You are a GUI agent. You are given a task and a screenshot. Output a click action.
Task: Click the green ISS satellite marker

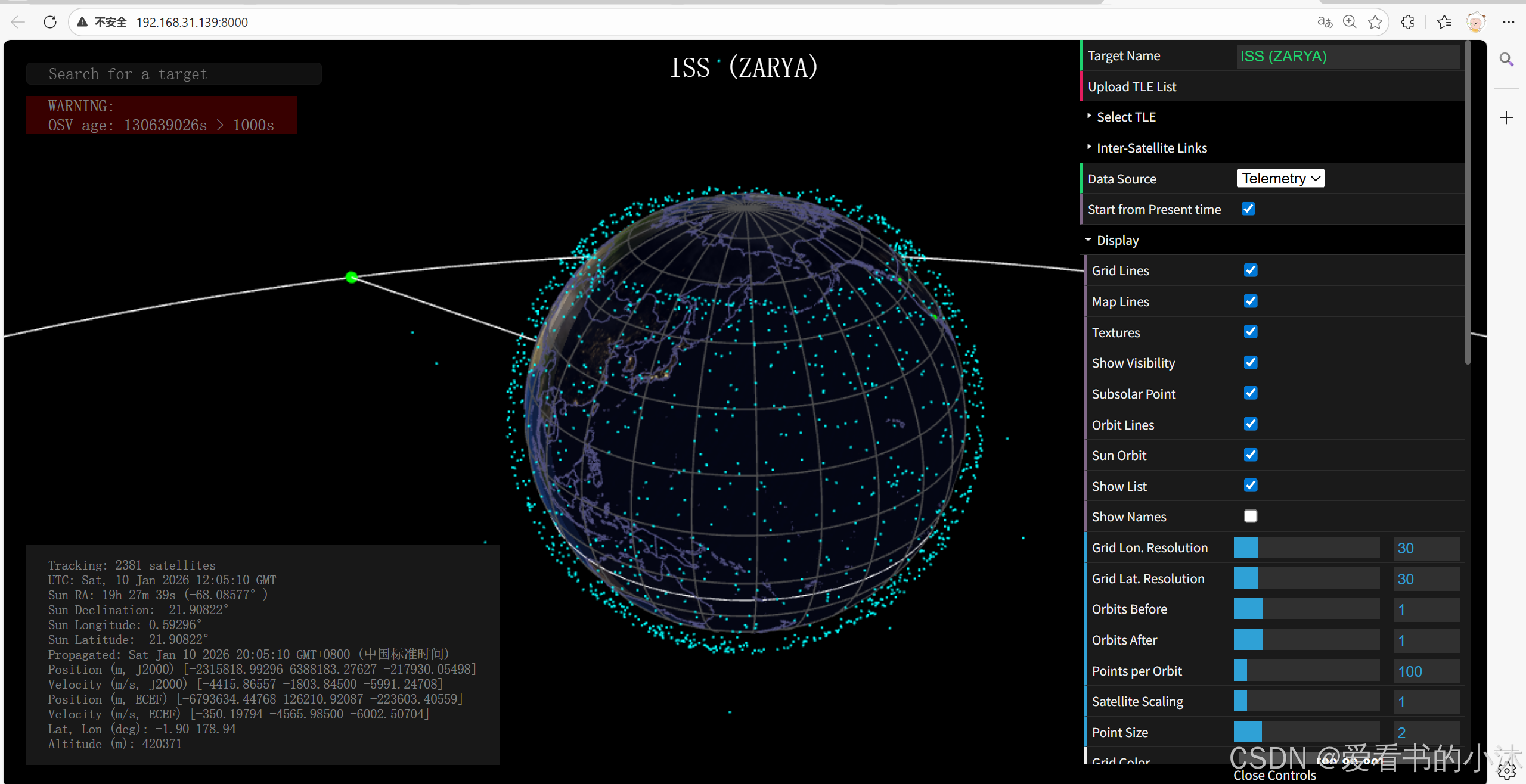coord(352,277)
